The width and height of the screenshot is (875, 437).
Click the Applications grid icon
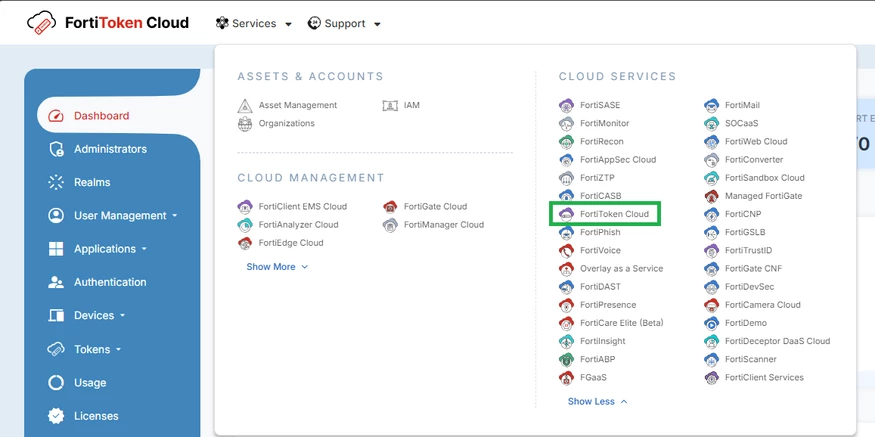pos(56,249)
